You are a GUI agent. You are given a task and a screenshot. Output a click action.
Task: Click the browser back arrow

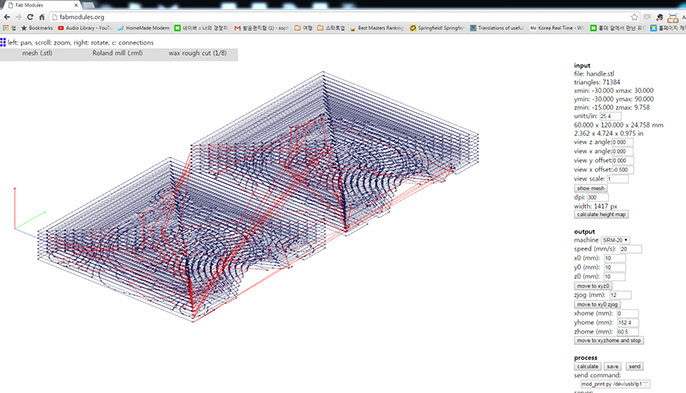click(7, 17)
